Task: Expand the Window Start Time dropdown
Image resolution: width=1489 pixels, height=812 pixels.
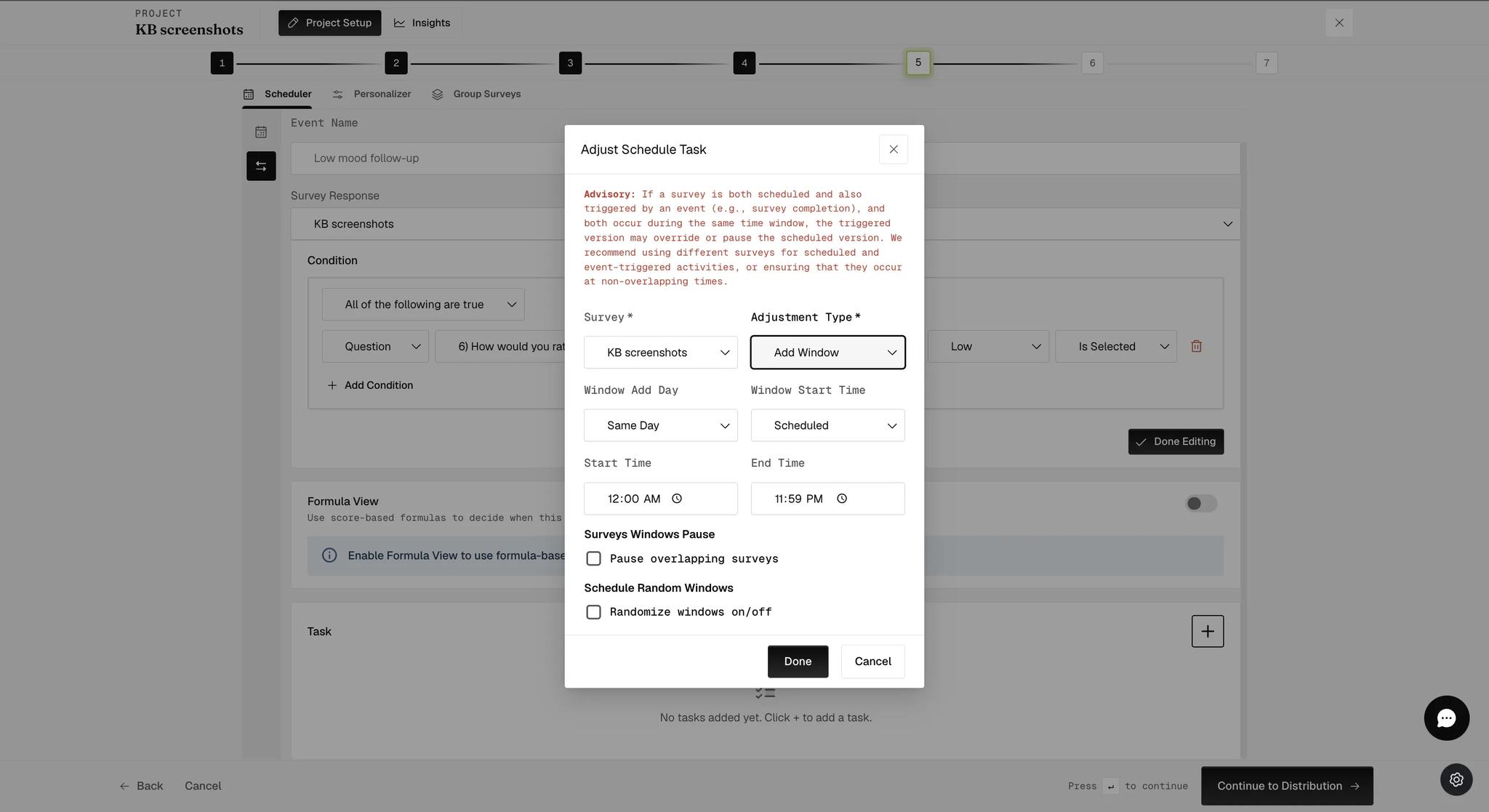Action: [x=827, y=425]
